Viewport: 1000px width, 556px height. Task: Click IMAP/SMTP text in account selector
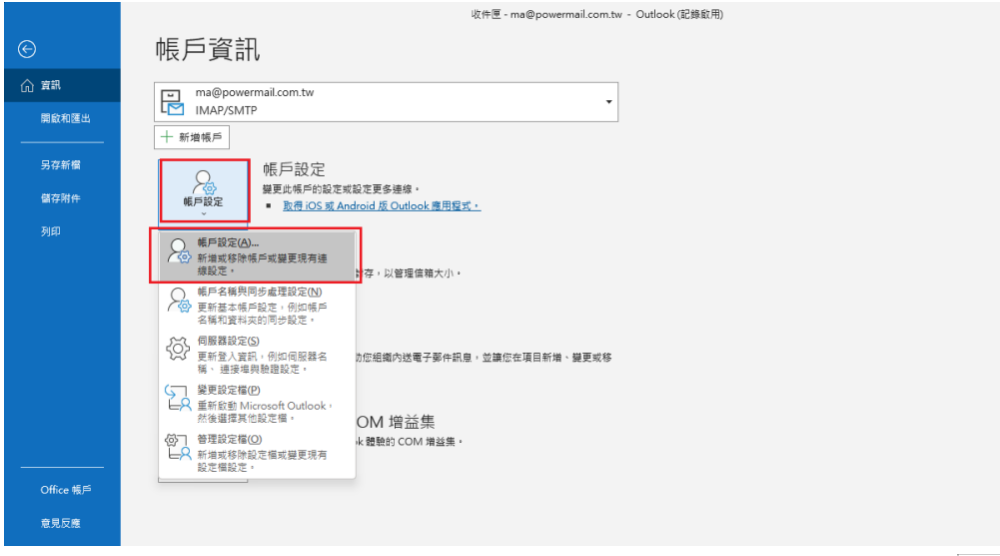[226, 110]
